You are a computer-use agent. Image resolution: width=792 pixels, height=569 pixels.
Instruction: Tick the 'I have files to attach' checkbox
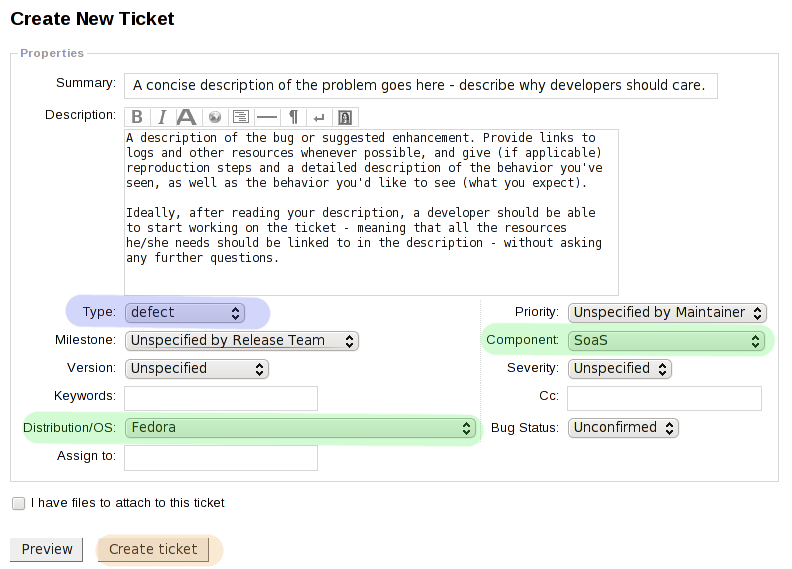(18, 503)
